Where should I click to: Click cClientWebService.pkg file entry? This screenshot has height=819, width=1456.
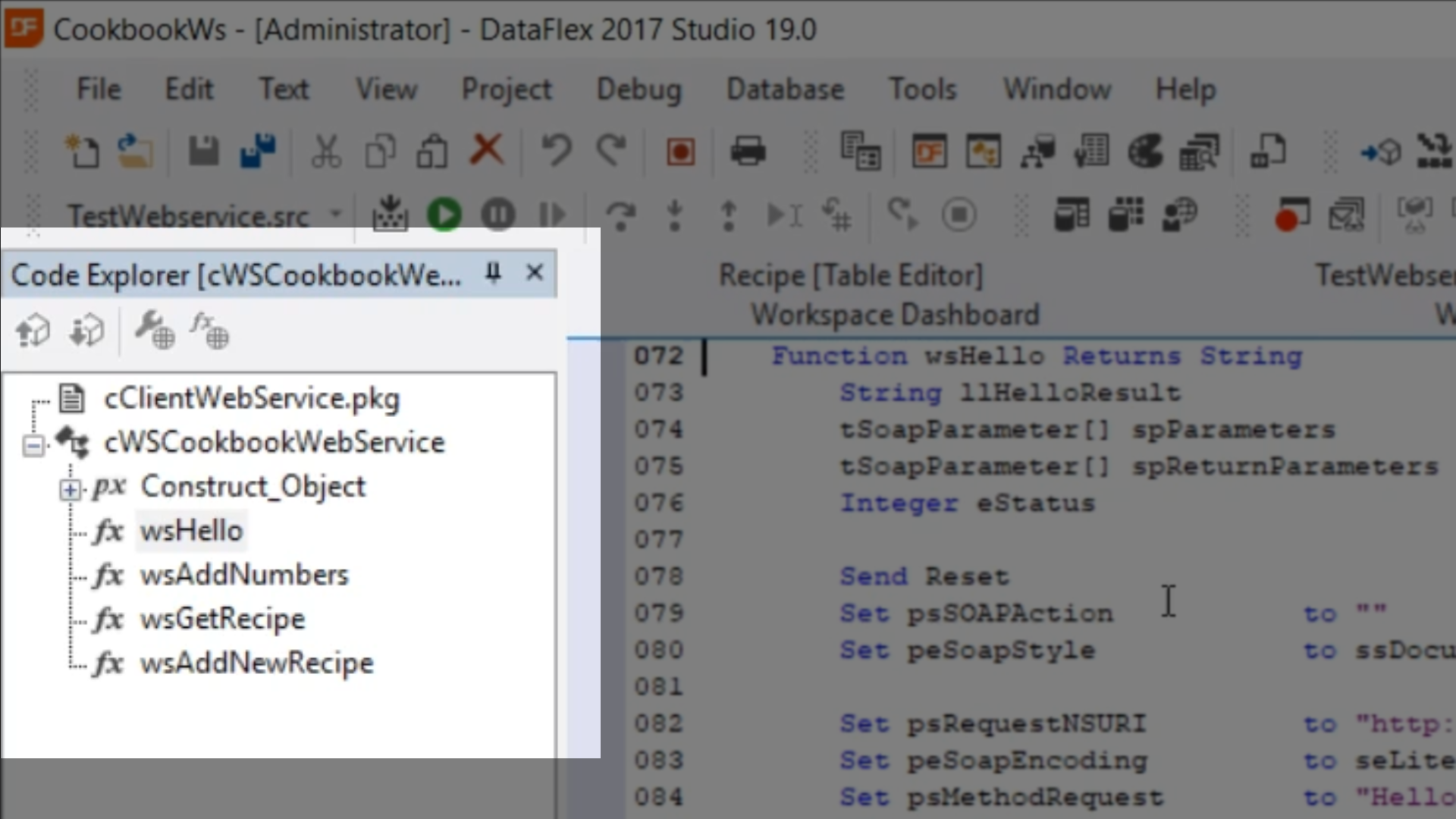[x=251, y=398]
